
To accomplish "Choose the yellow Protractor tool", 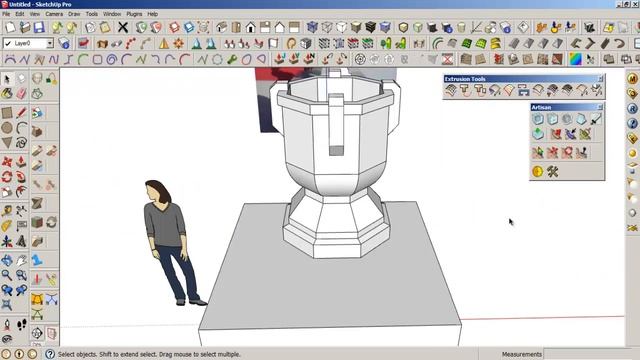I will [7, 226].
